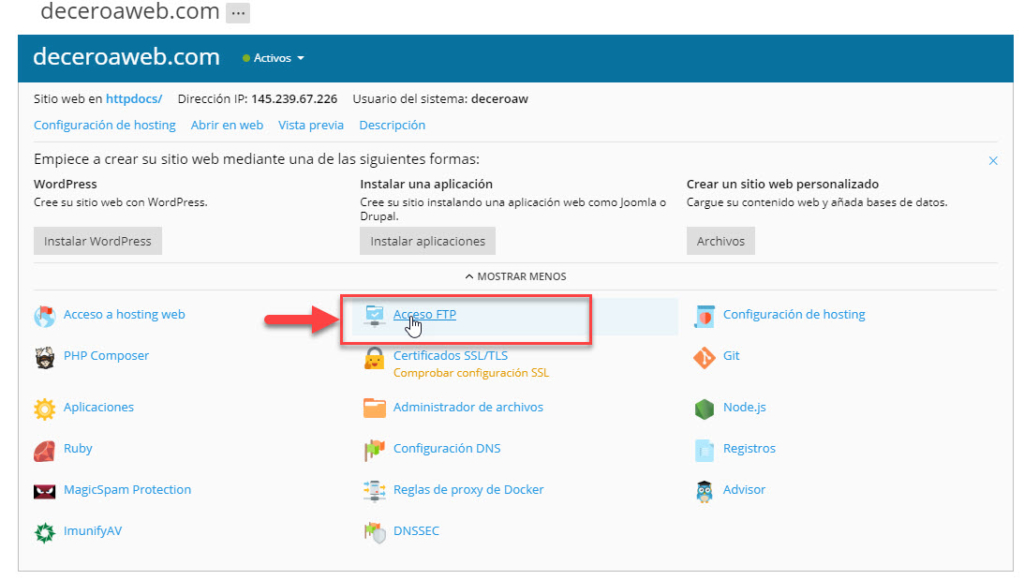Collapse the tools with MOSTRAR MENOS
This screenshot has height=580, width=1024.
pos(515,276)
